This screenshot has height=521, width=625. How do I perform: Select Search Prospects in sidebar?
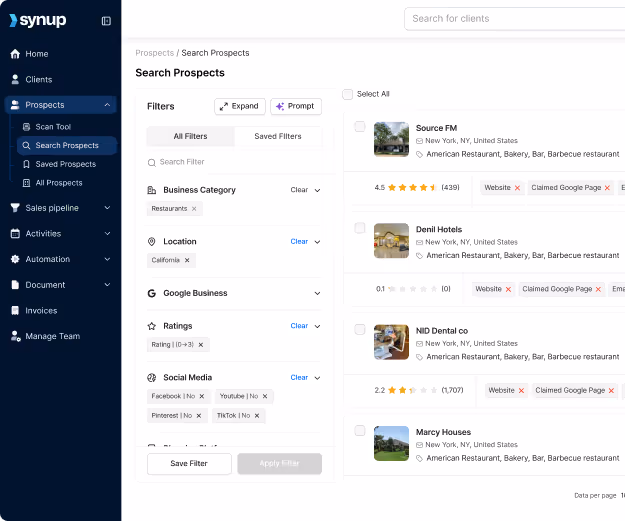(67, 145)
